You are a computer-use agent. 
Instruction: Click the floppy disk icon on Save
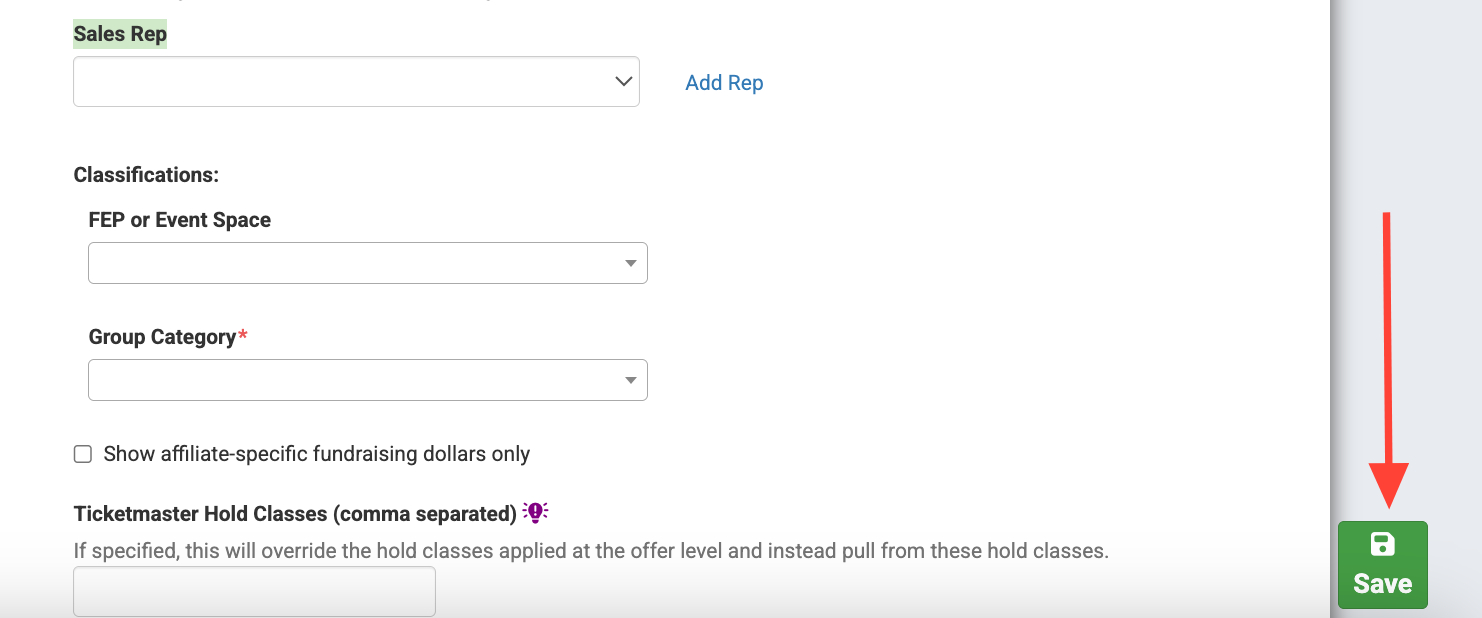(x=1382, y=544)
